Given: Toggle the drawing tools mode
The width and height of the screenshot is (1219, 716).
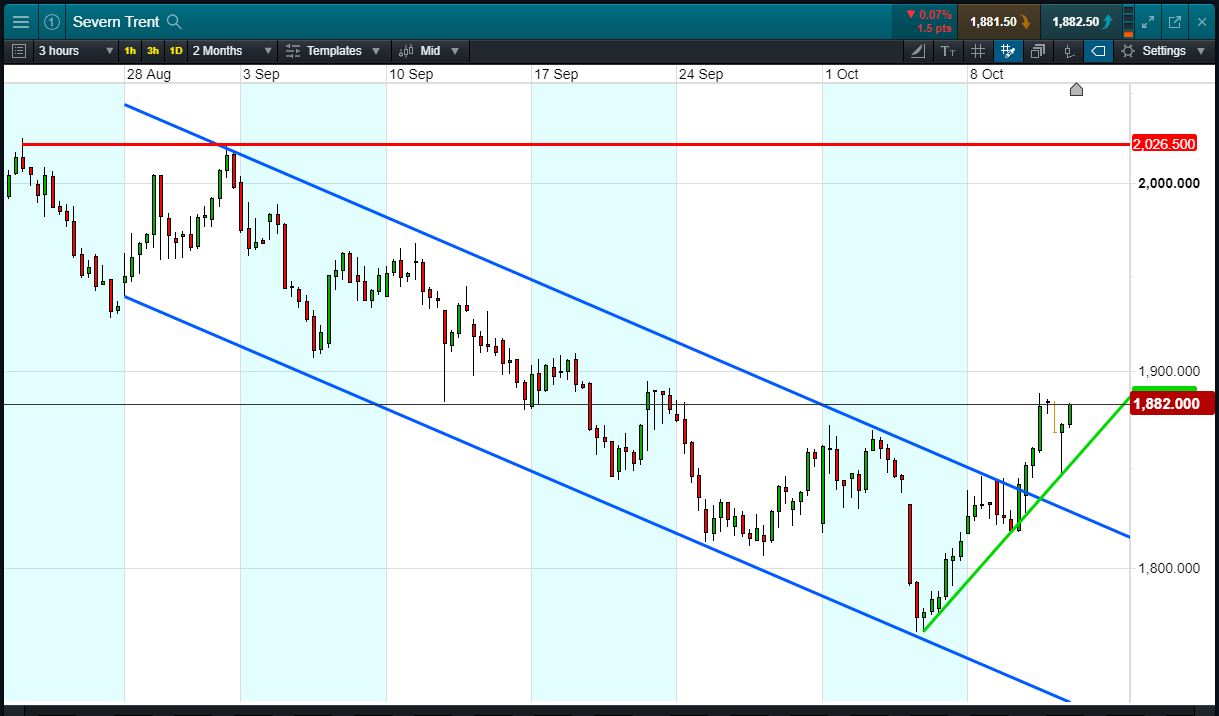Looking at the screenshot, I should 1008,51.
